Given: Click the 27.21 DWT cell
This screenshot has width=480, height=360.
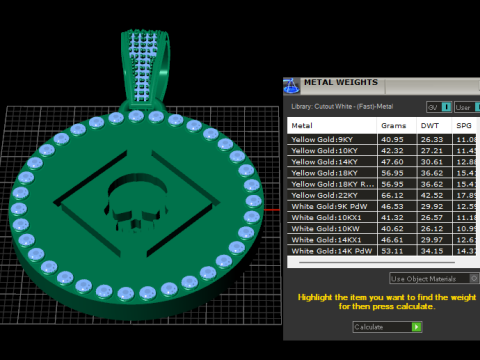Looking at the screenshot, I should click(x=434, y=151).
